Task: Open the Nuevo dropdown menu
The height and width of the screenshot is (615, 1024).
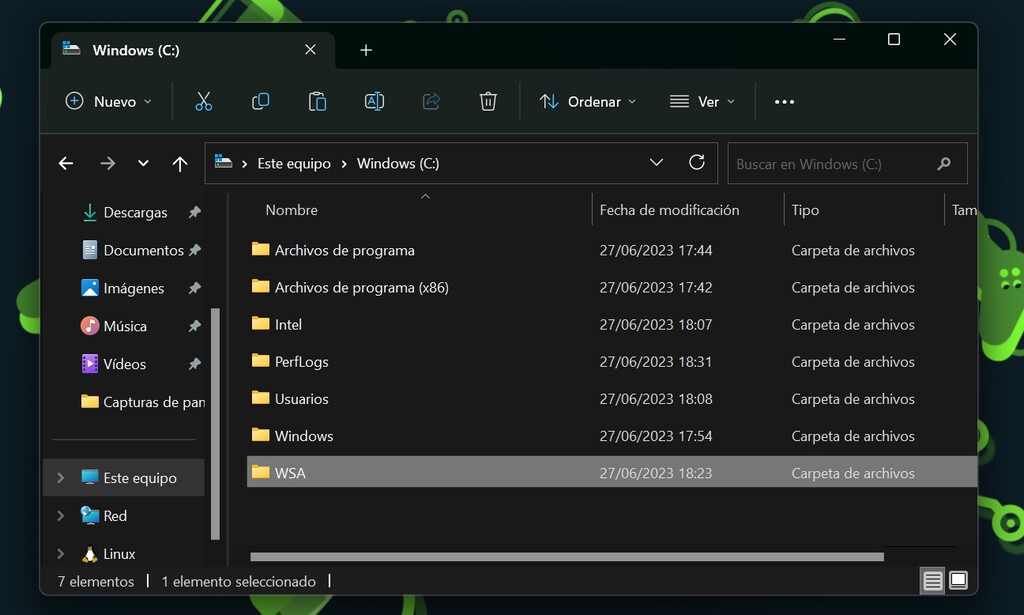Action: tap(108, 101)
